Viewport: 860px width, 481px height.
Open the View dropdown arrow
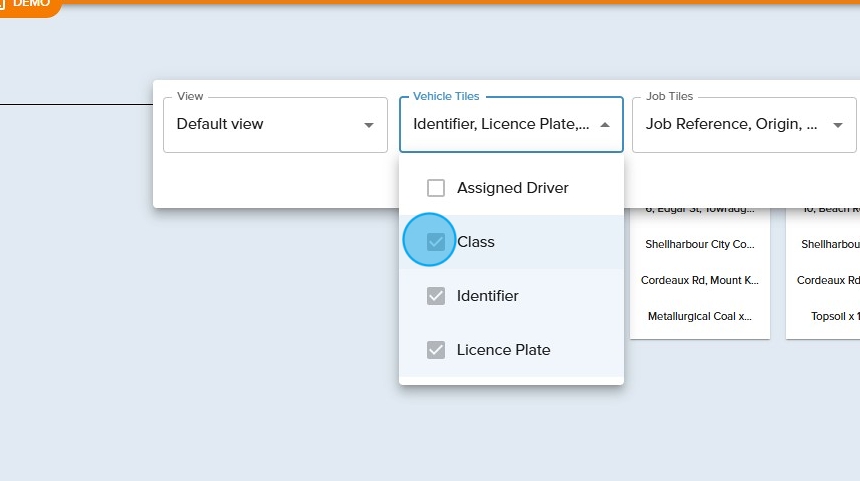coord(369,125)
